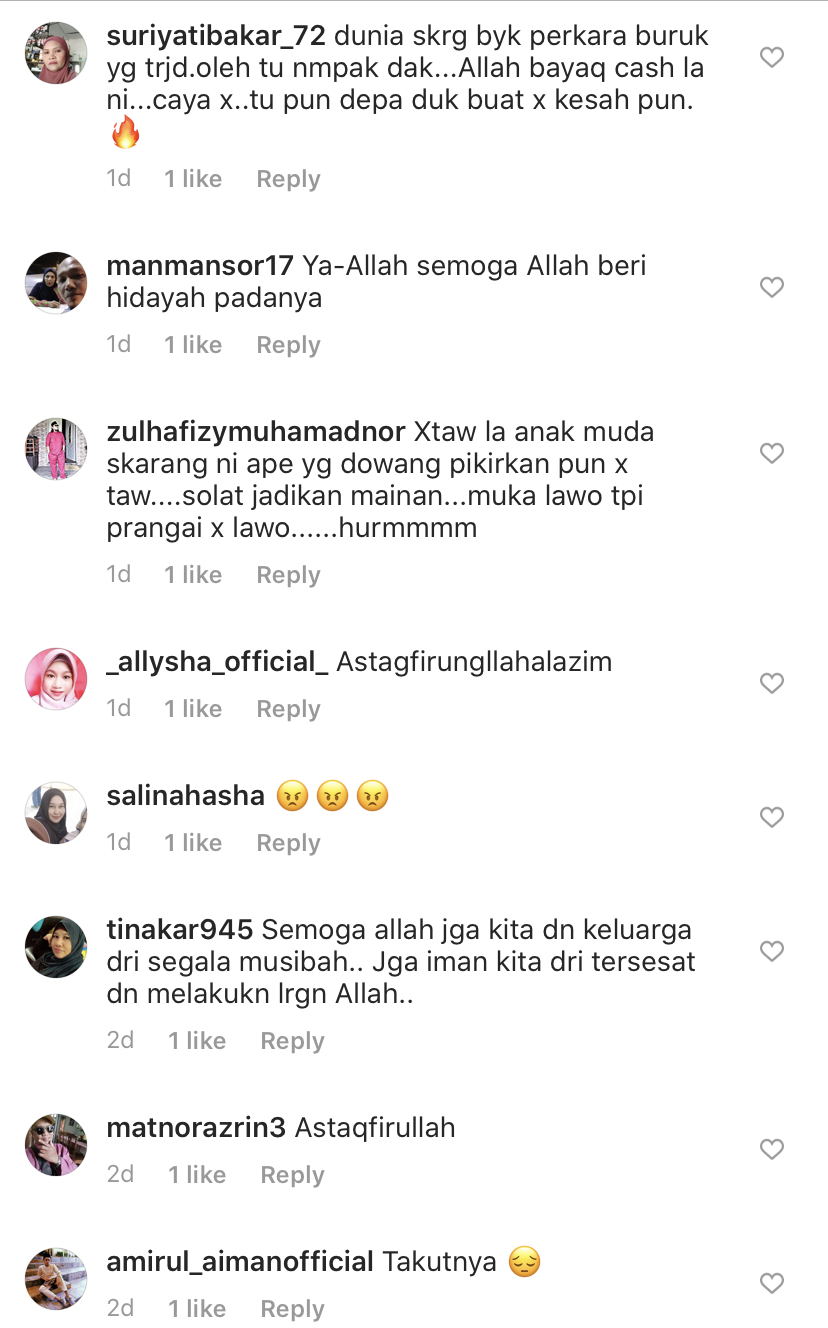Heart amirul_aimanofficial's Takutnya comment
This screenshot has width=828, height=1328.
click(771, 1284)
